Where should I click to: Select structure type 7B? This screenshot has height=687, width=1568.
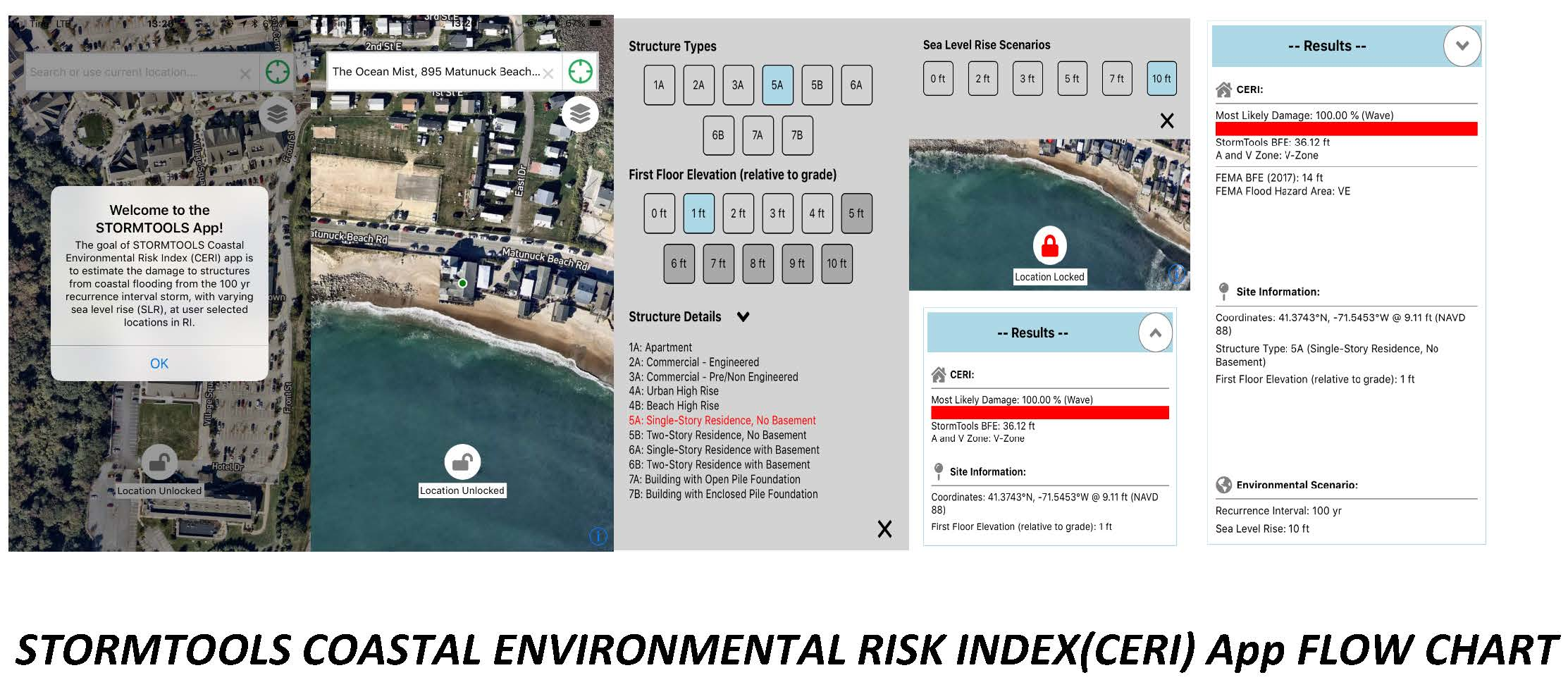click(x=797, y=135)
